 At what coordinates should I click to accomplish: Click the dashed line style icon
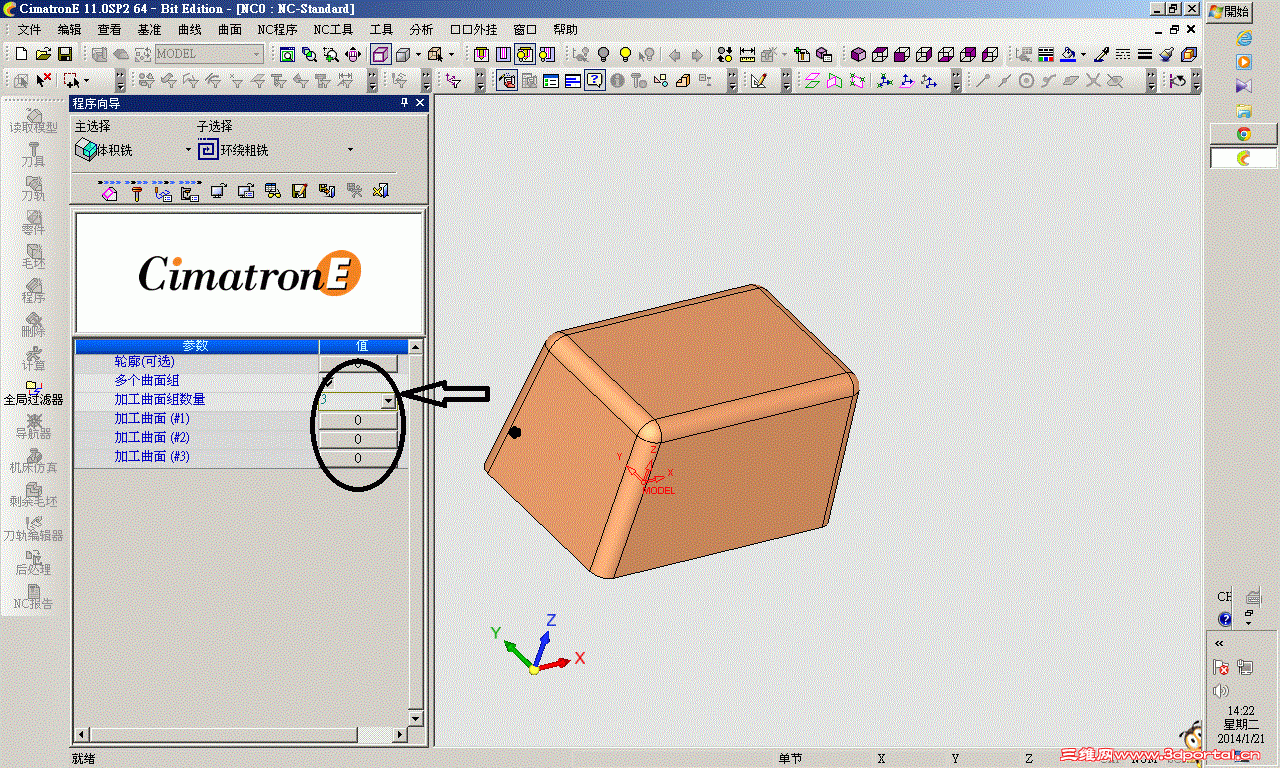[x=1123, y=54]
